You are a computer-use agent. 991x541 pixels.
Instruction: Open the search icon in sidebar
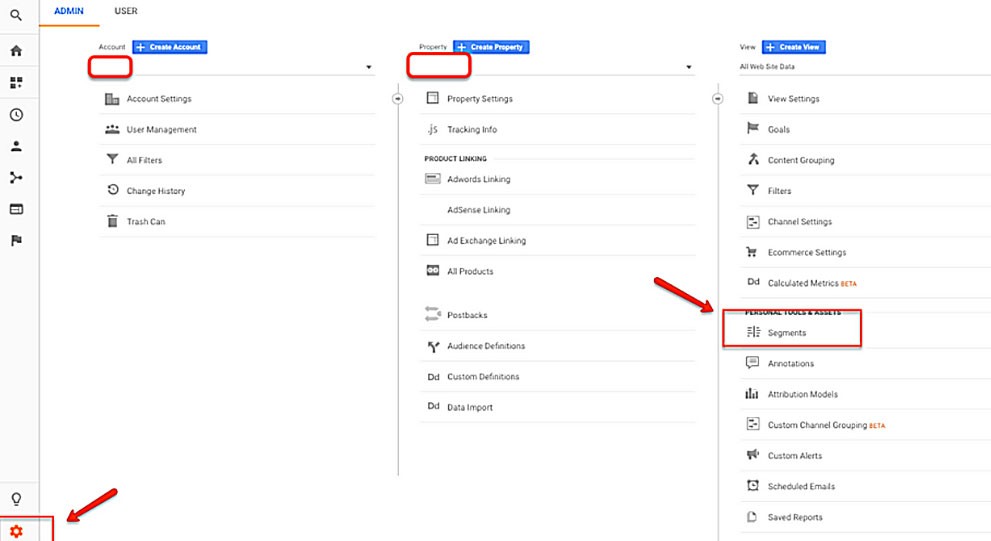pos(16,15)
